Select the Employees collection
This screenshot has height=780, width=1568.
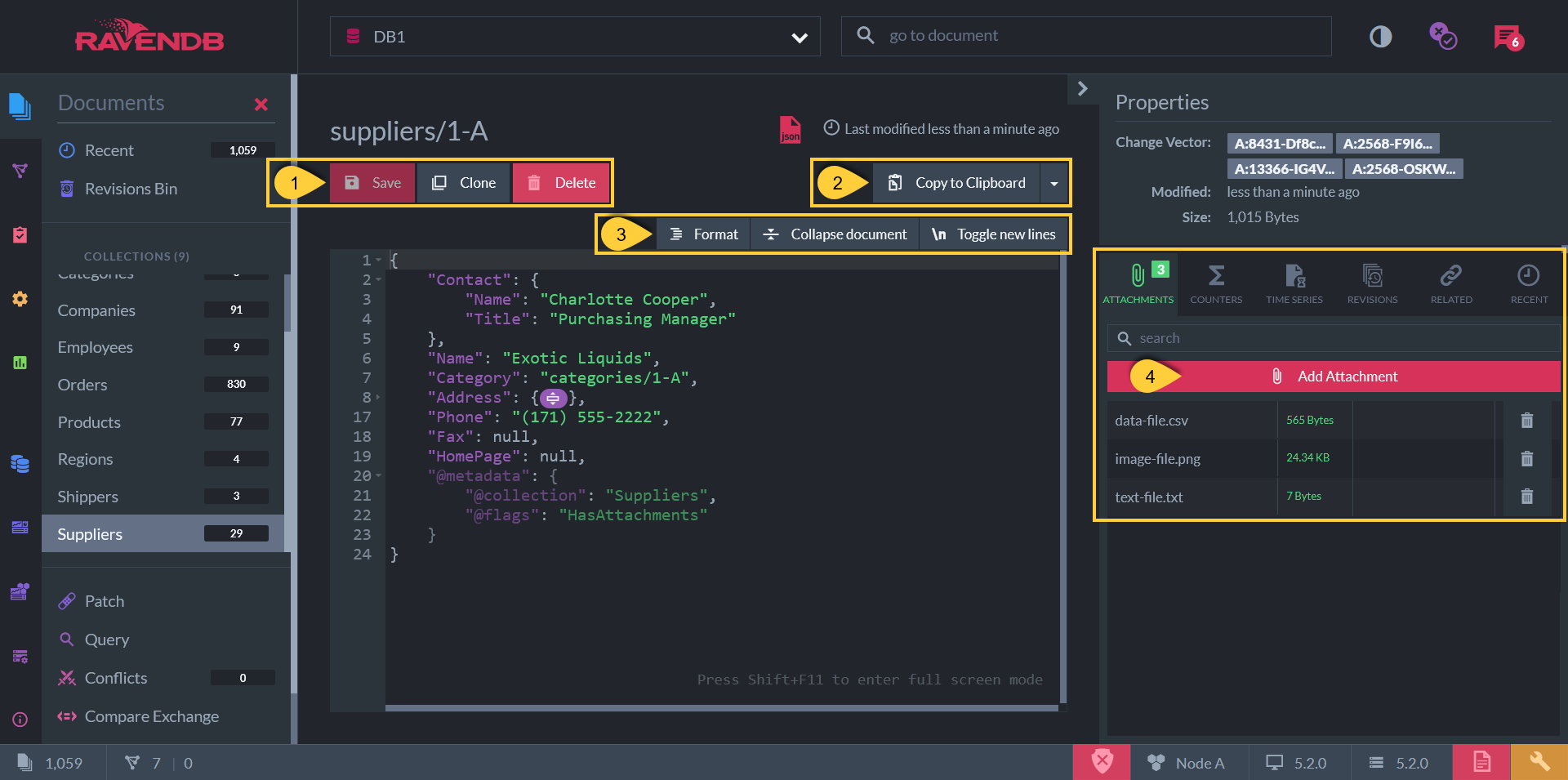tap(163, 347)
